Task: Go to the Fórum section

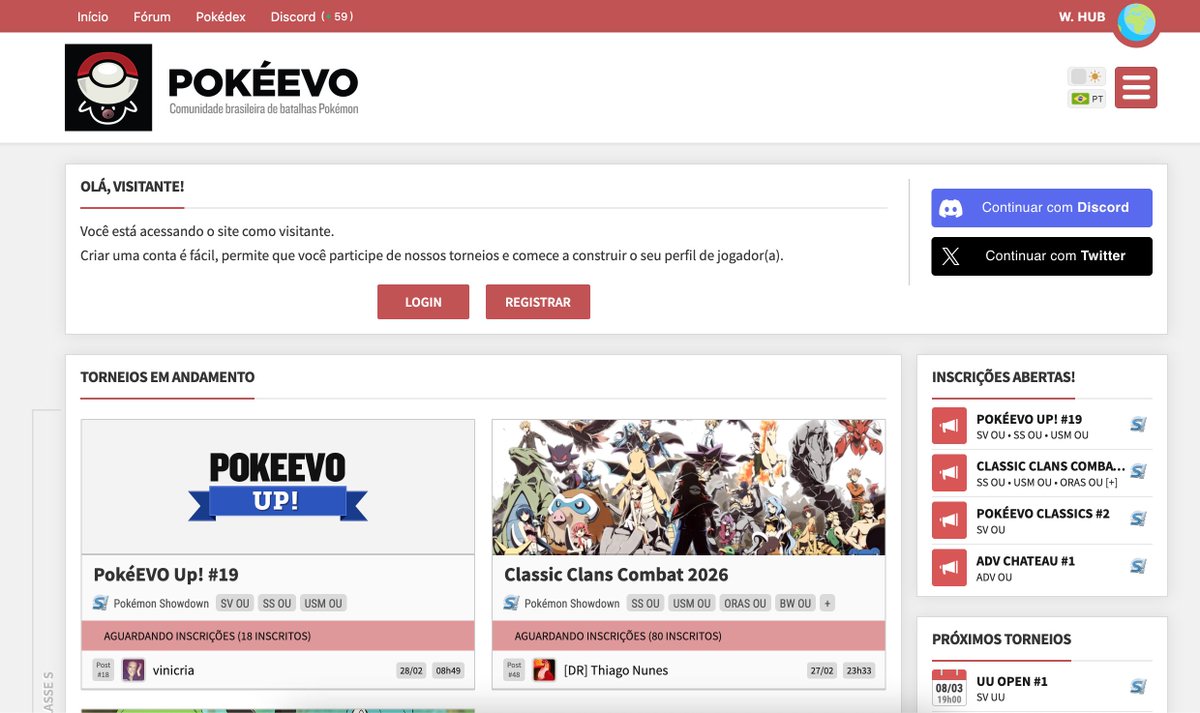Action: tap(151, 16)
